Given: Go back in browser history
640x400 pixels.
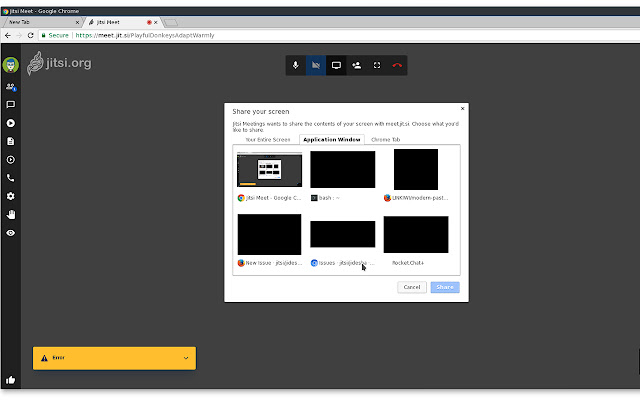Looking at the screenshot, I should [8, 36].
